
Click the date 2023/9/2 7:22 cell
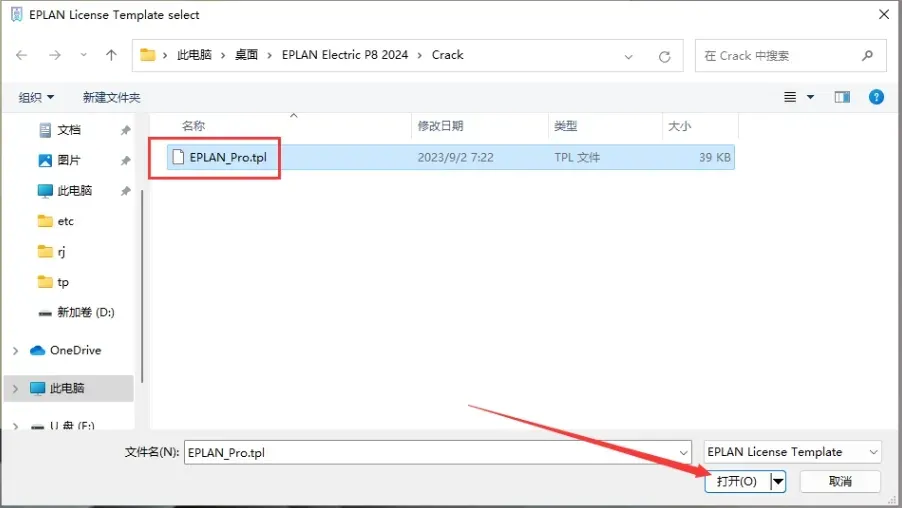pos(456,157)
